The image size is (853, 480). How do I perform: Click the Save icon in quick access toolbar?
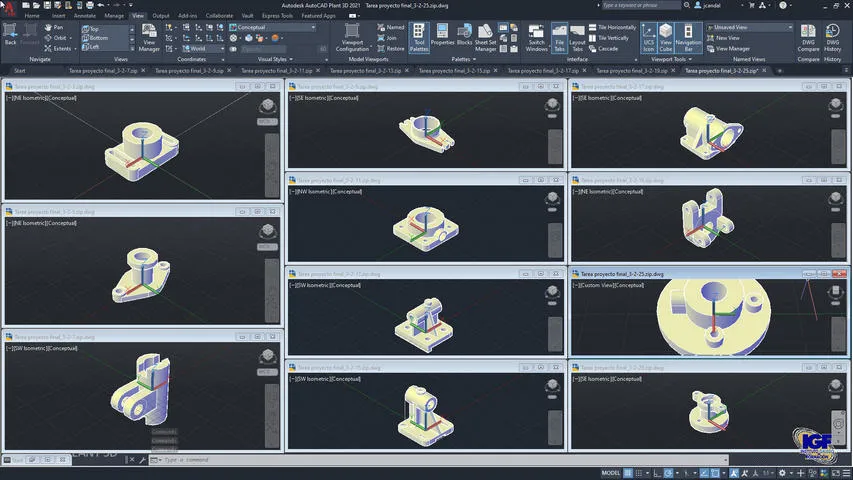(47, 5)
